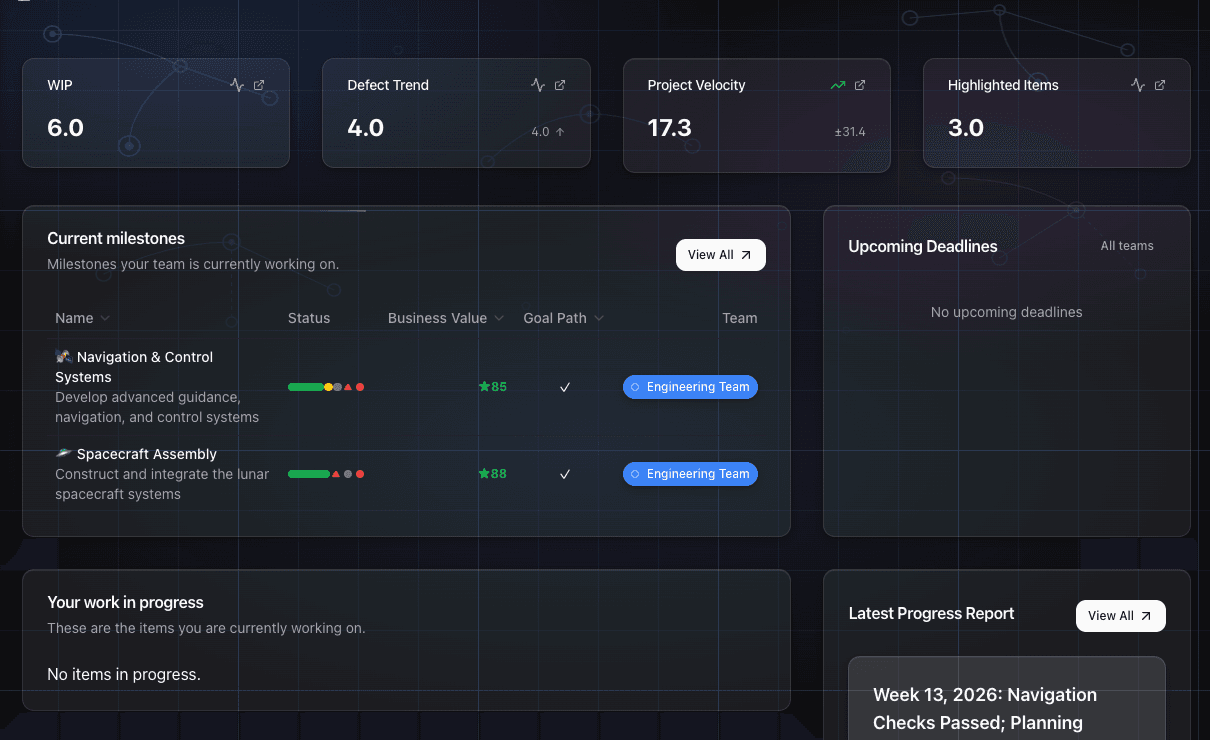The image size is (1210, 740).
Task: Select the green trend arrow on Project Velocity
Action: (838, 85)
